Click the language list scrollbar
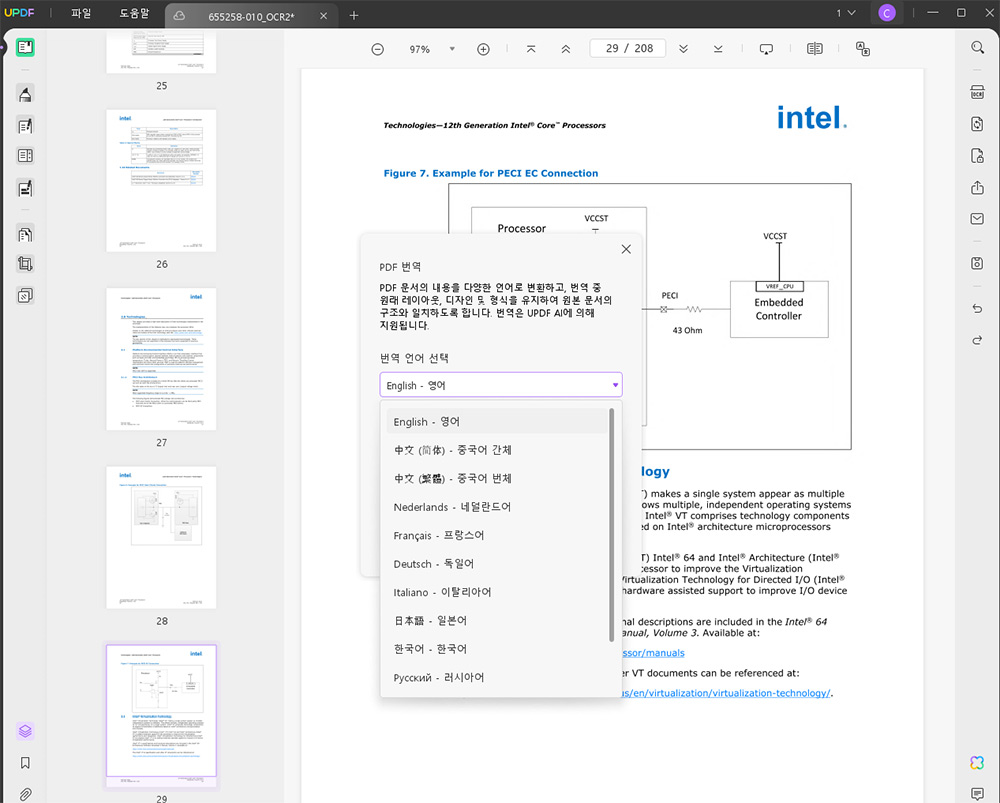This screenshot has width=1000, height=803. coord(612,524)
